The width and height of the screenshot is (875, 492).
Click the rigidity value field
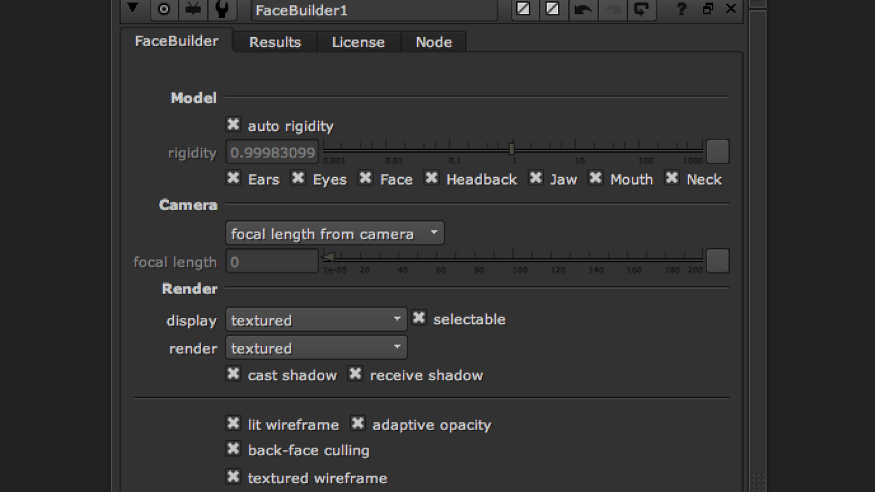[x=272, y=152]
